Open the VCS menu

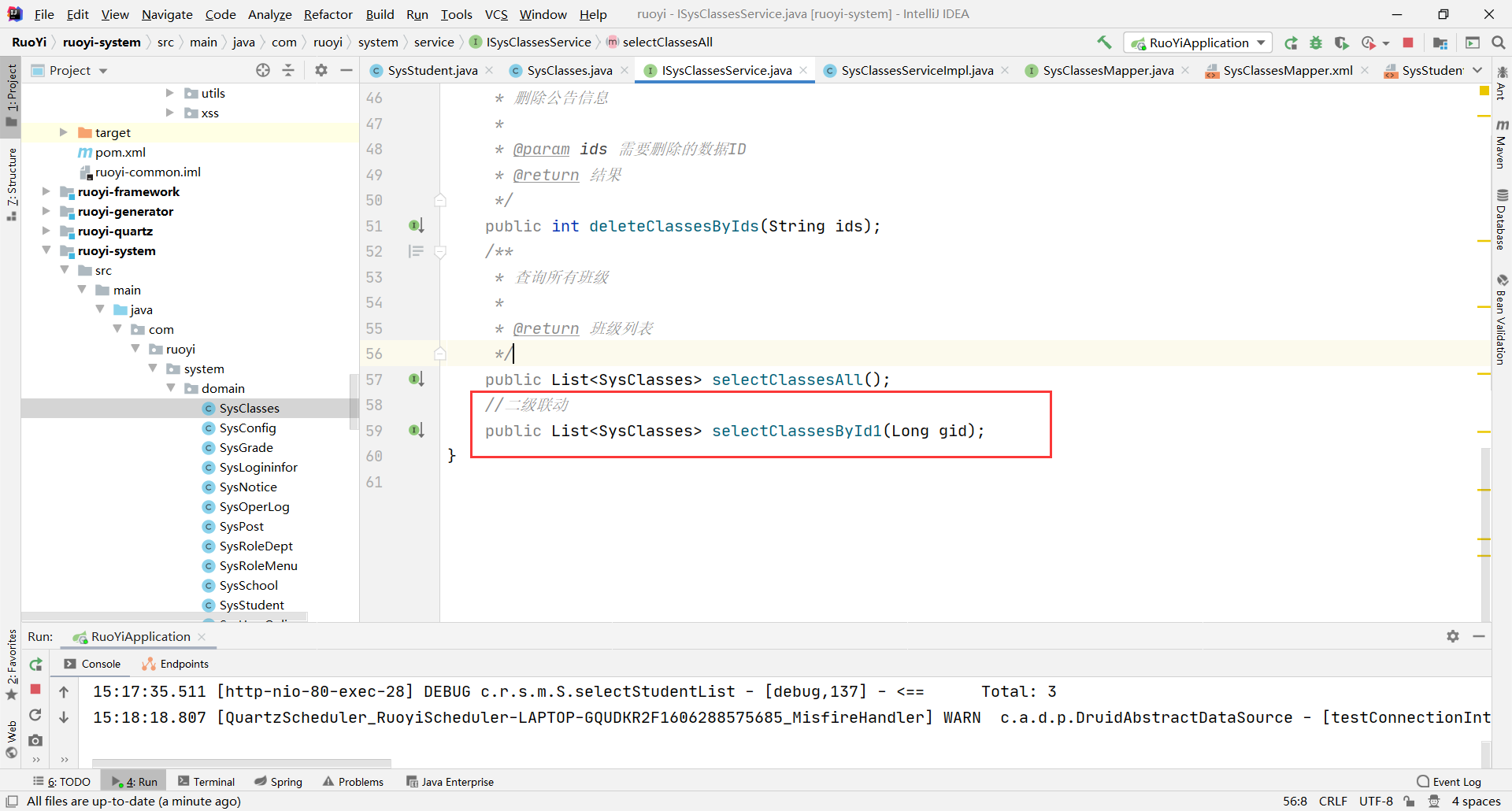click(x=496, y=14)
